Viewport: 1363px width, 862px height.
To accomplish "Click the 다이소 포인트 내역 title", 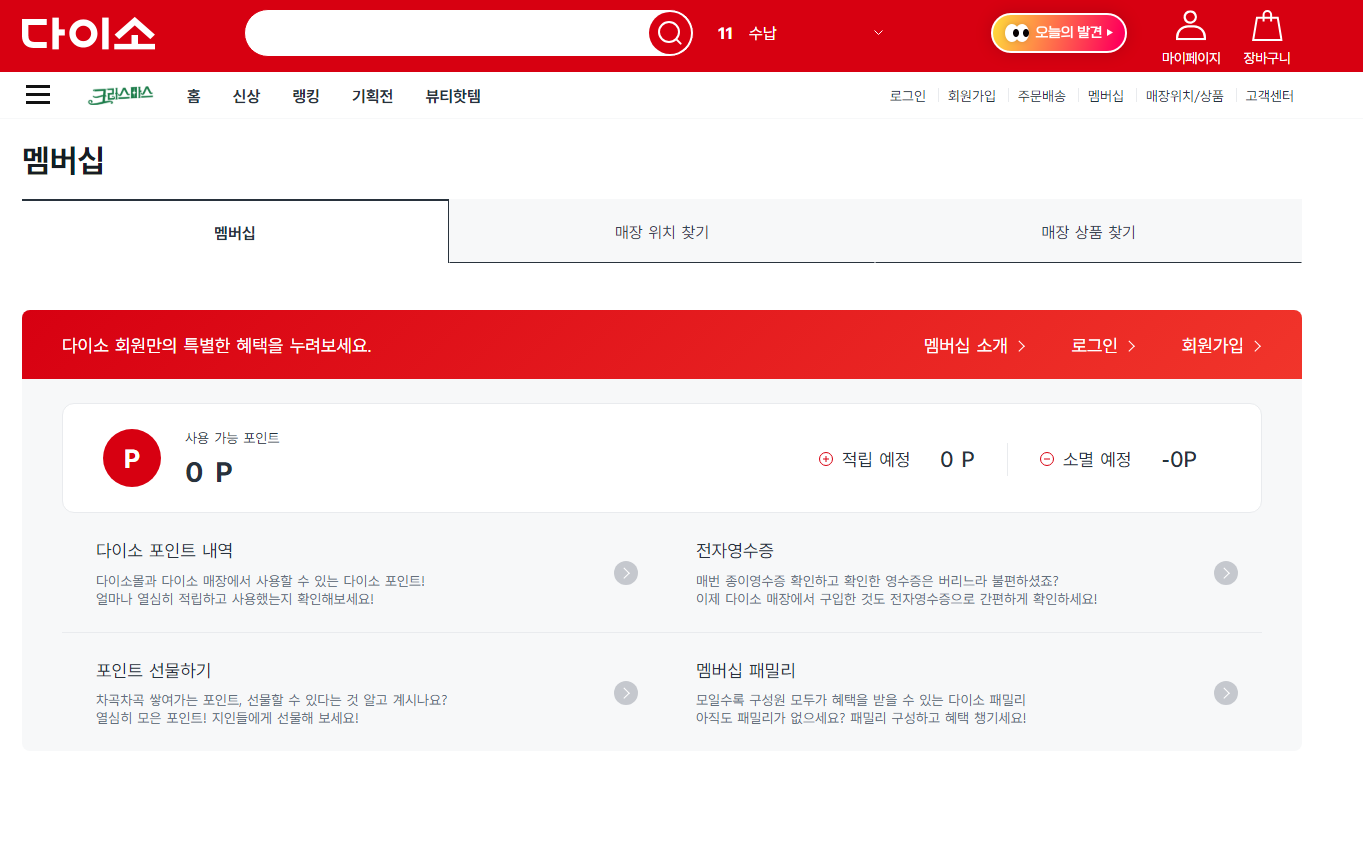I will coord(165,550).
